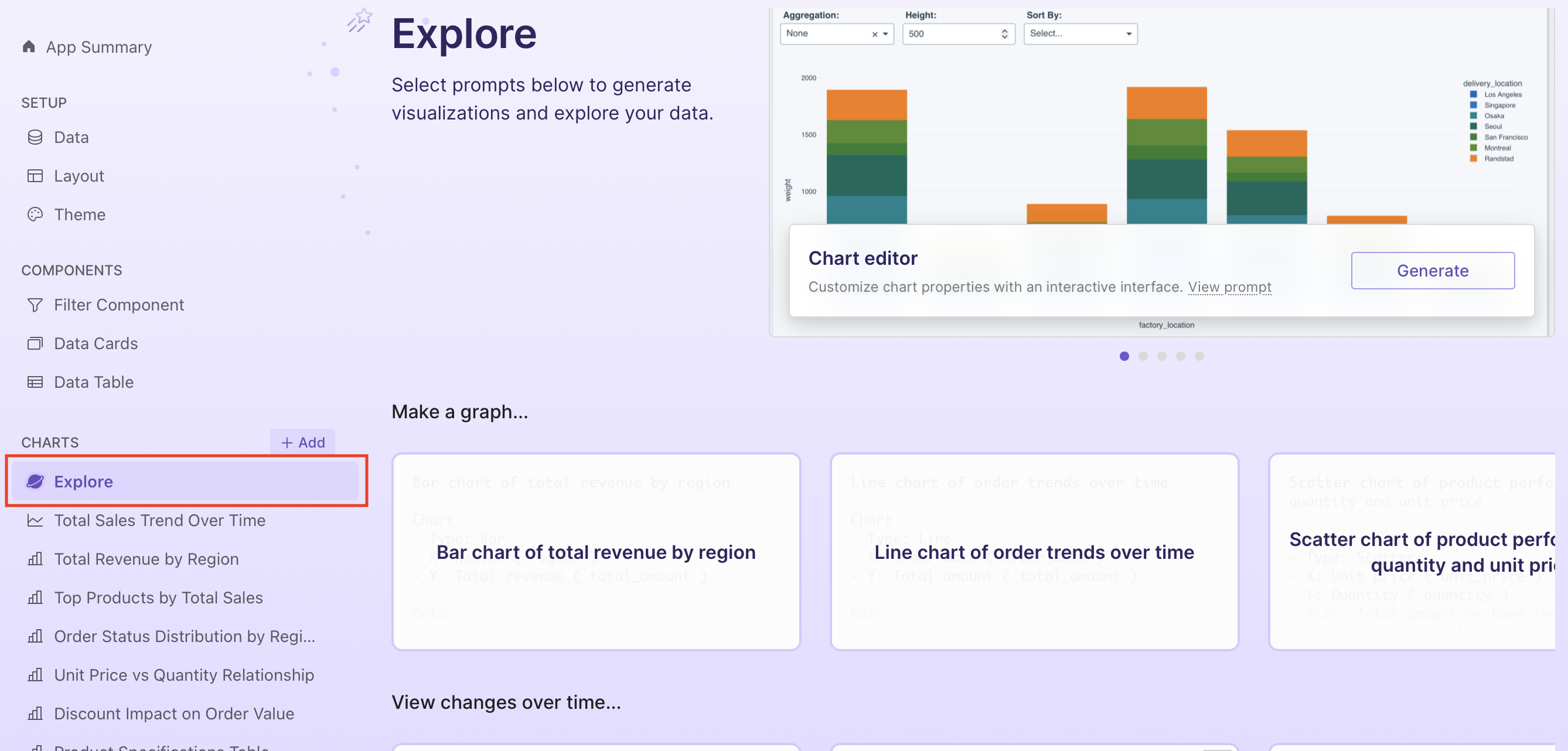Open the View prompt link
This screenshot has height=751, width=1568.
coord(1229,286)
